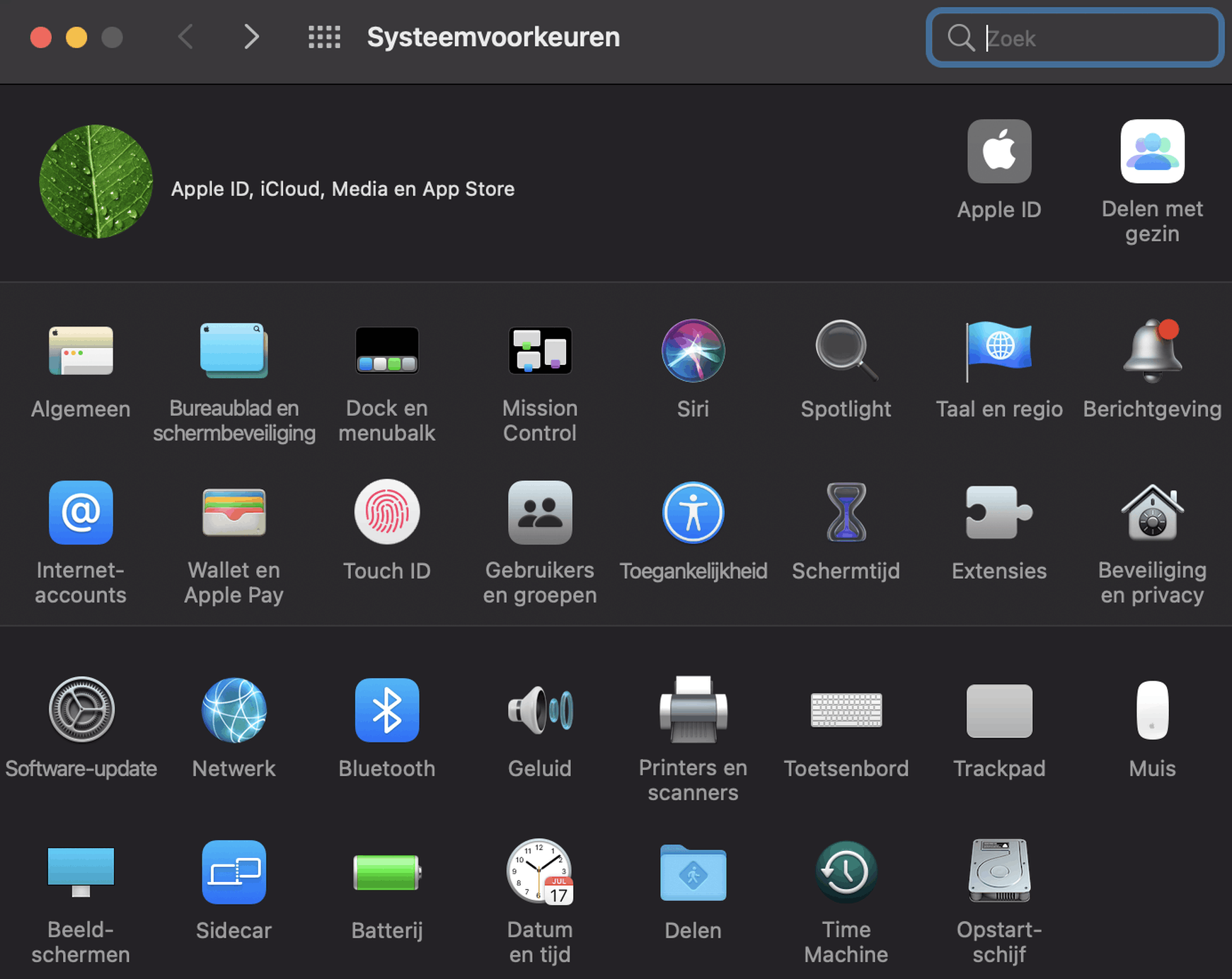Show all preferences with grid button

[x=324, y=37]
